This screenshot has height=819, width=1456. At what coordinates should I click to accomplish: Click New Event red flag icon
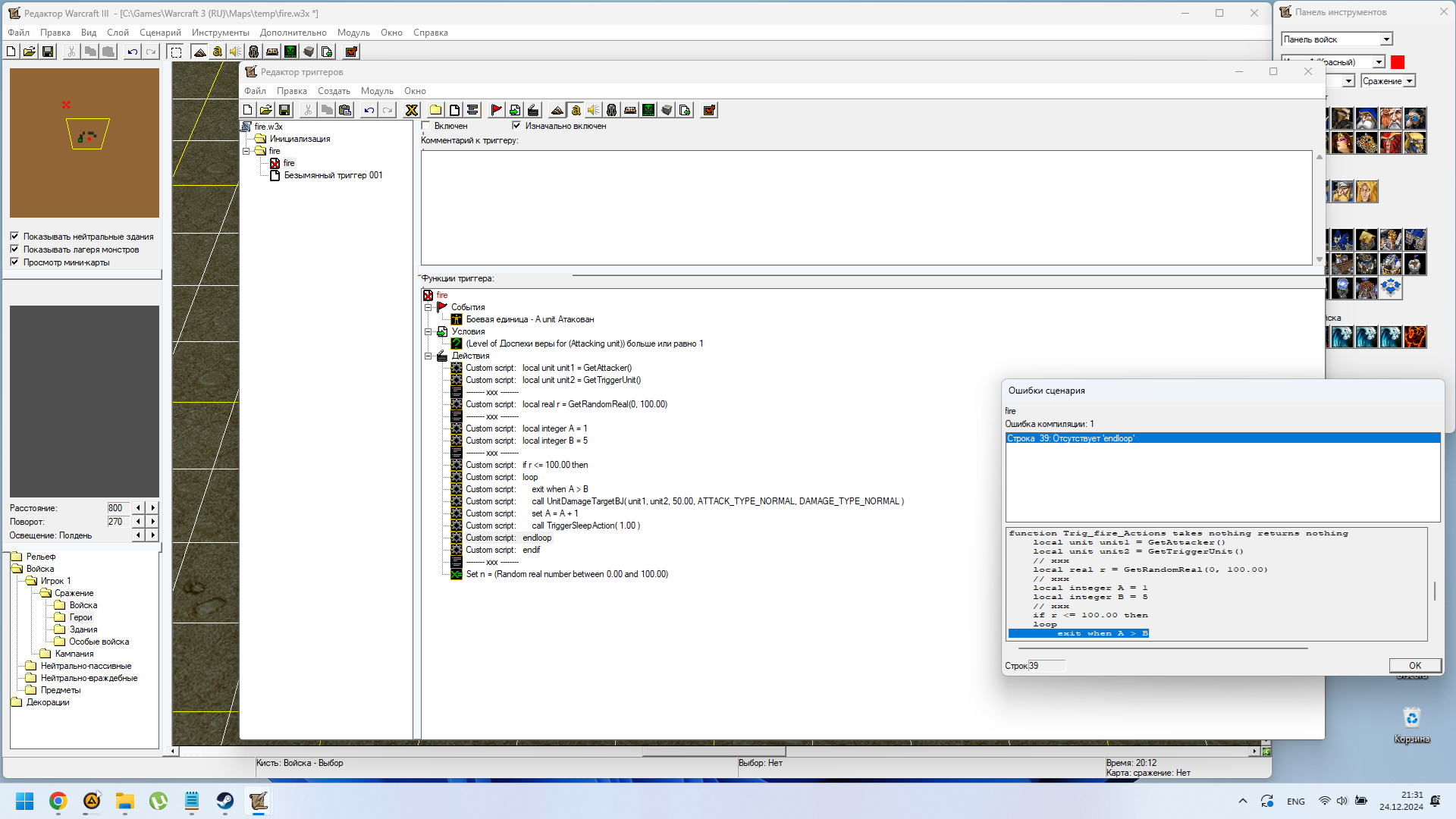496,111
